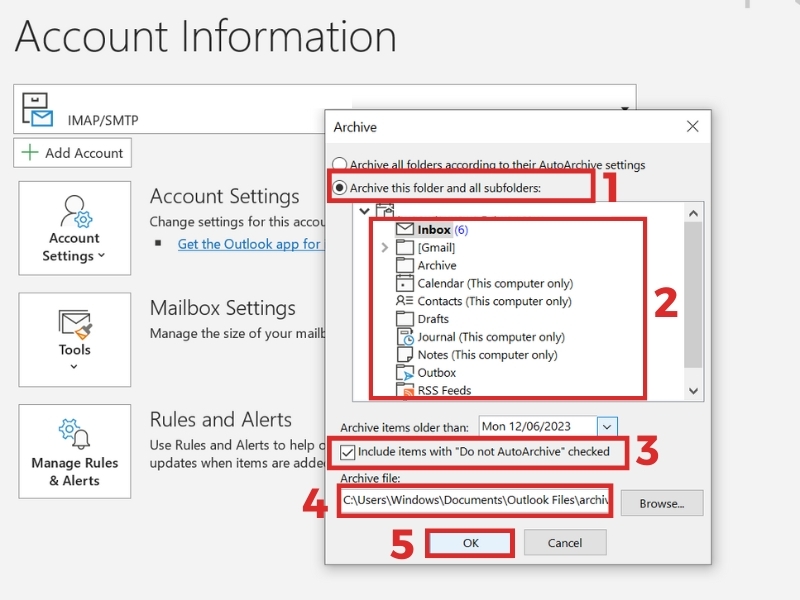Screen dimensions: 800x600
Task: Click Manage Rules & Alerts button
Action: pyautogui.click(x=74, y=452)
